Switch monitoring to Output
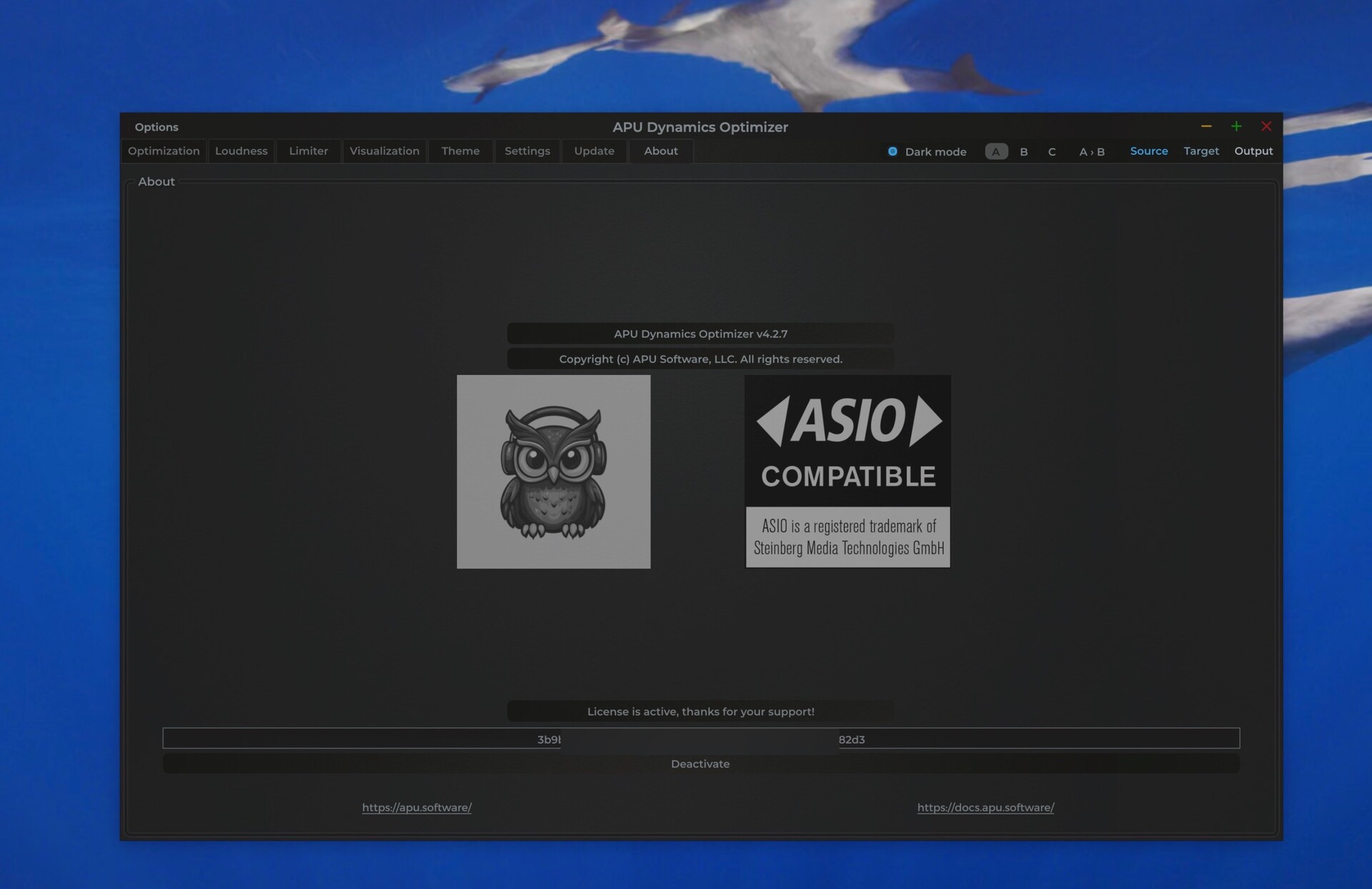The width and height of the screenshot is (1372, 889). [x=1253, y=151]
